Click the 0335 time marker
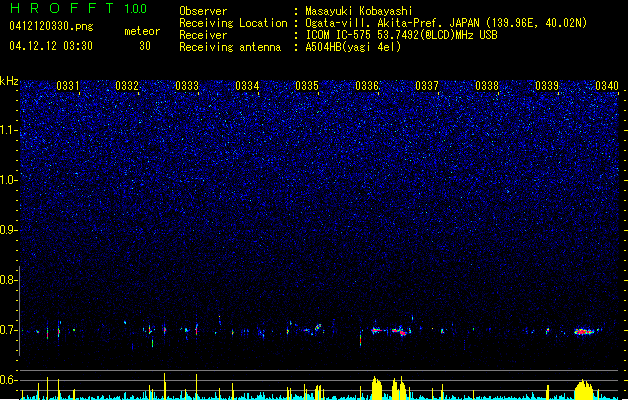 point(307,86)
